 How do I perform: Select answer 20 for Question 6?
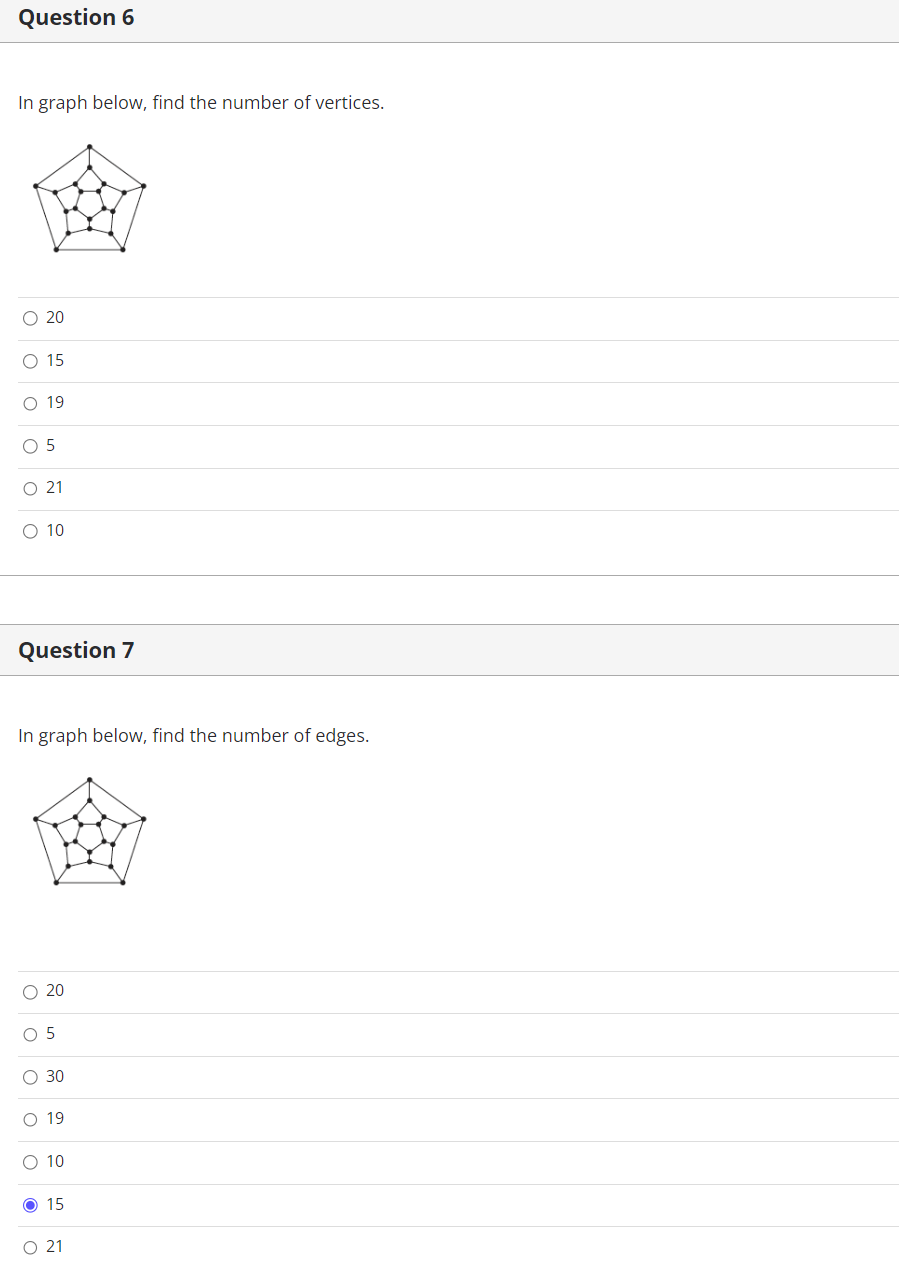pyautogui.click(x=30, y=318)
